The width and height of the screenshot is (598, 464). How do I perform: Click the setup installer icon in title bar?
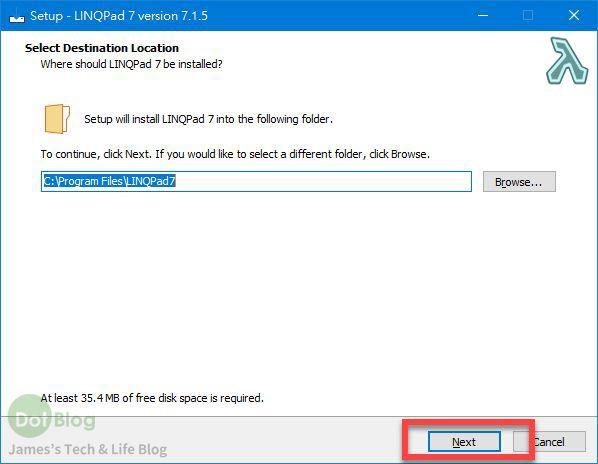17,16
